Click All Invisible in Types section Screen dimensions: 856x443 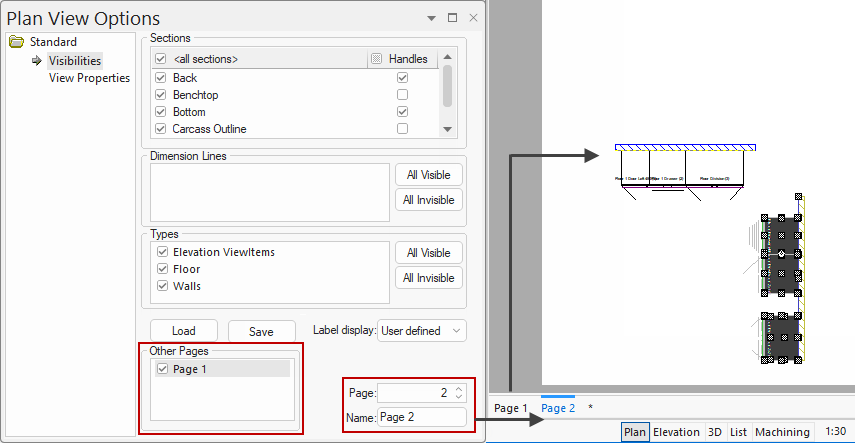(428, 278)
